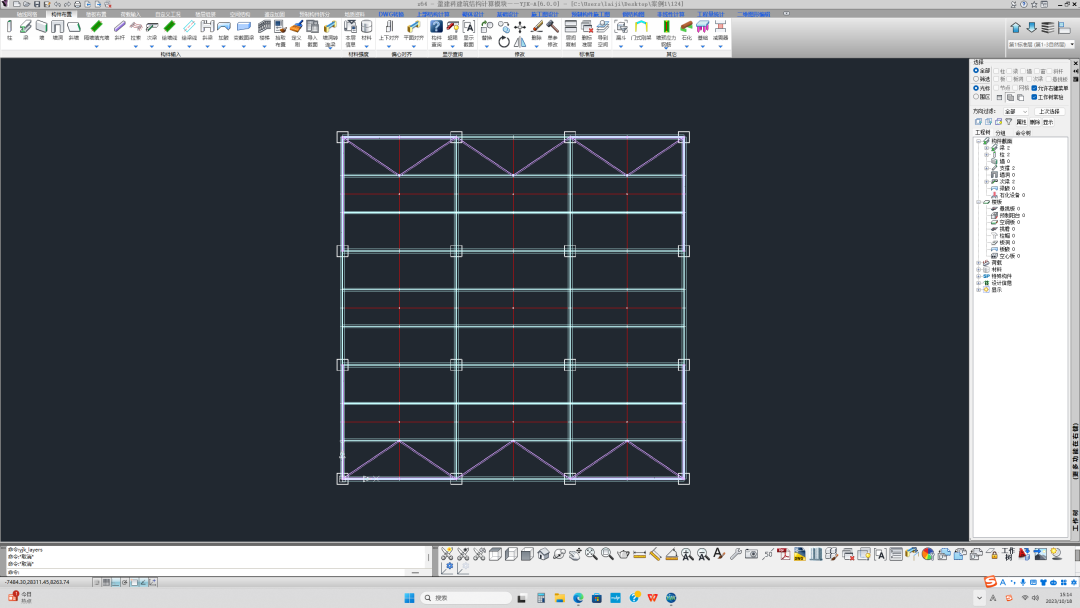Click the teapot render icon in bottom toolbar
1080x608 pixels.
623,554
